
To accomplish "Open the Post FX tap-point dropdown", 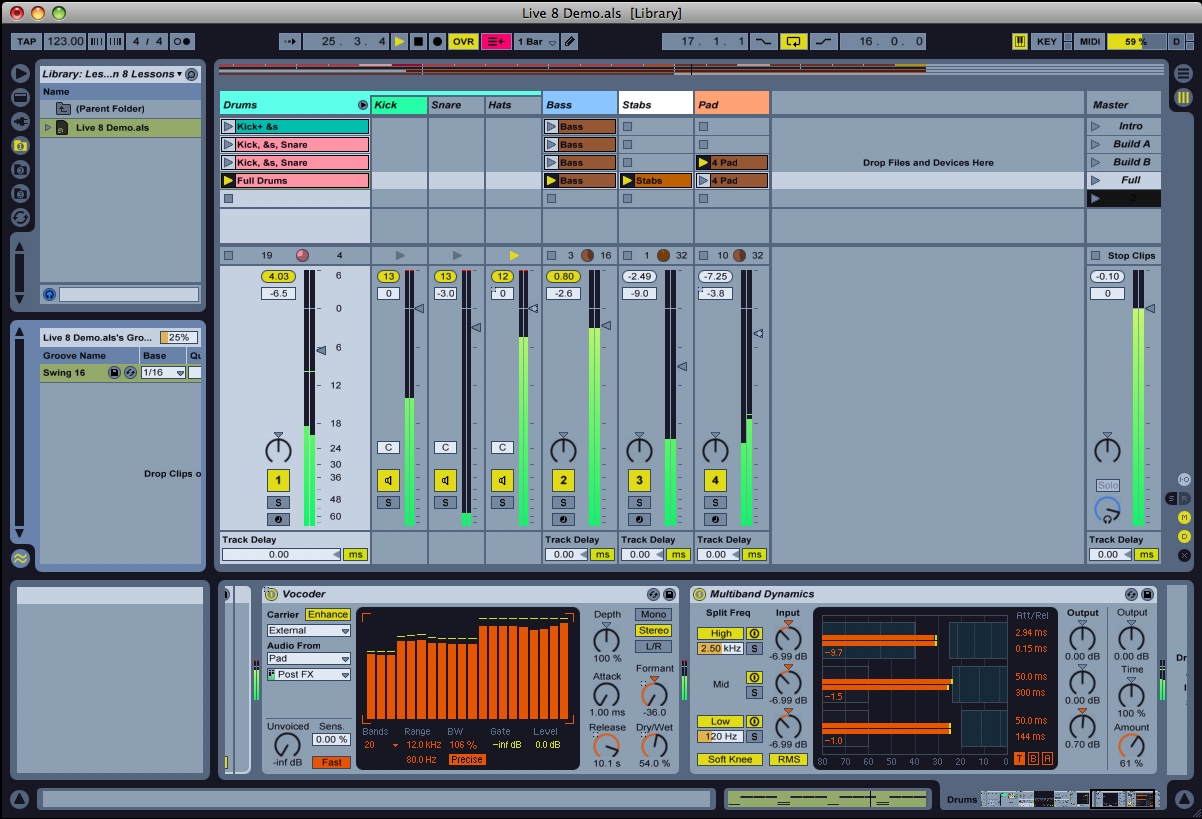I will click(308, 675).
